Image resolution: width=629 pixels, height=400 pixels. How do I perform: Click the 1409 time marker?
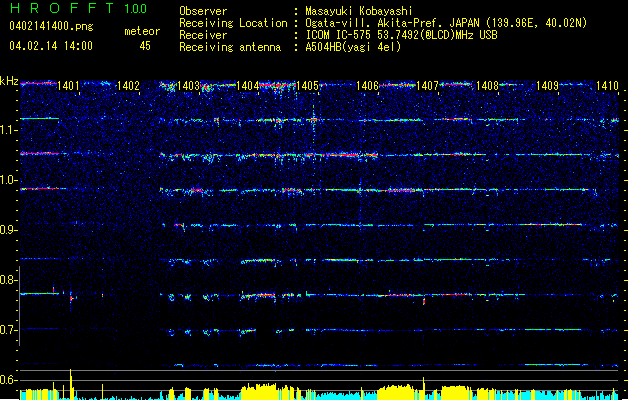548,86
